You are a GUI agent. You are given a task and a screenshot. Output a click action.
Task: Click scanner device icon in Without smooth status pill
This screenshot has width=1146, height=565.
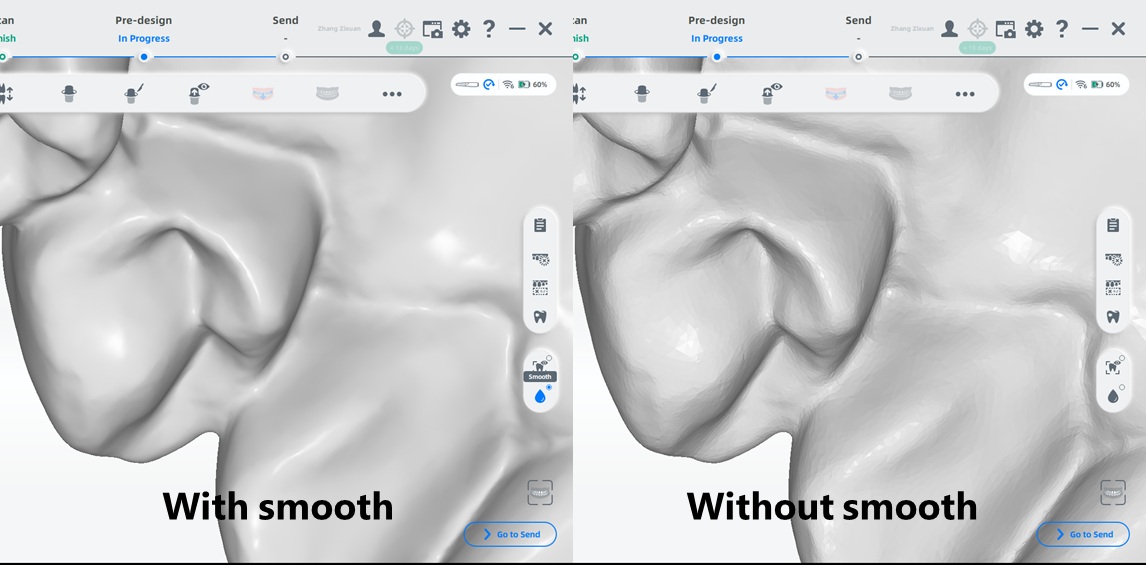[1040, 85]
